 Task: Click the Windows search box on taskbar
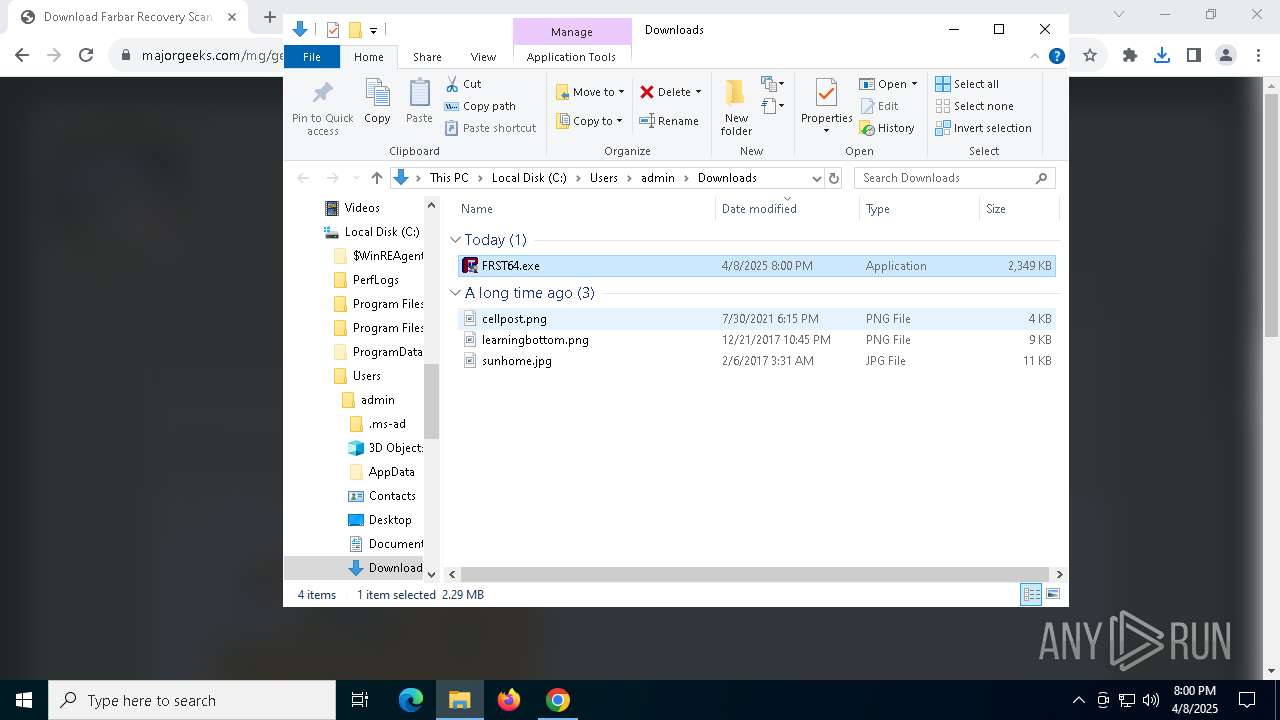coord(192,700)
